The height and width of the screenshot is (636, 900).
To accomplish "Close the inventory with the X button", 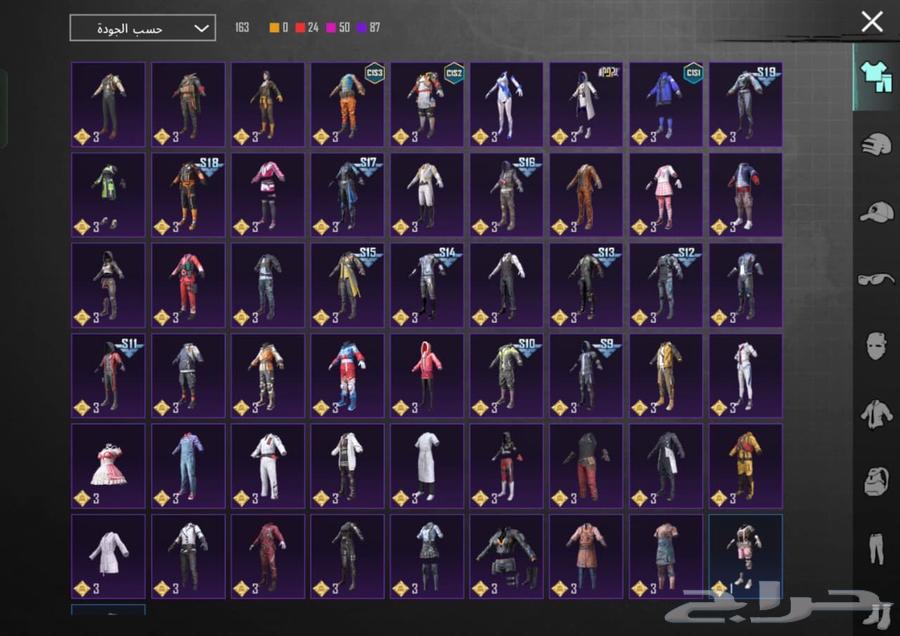I will click(872, 21).
